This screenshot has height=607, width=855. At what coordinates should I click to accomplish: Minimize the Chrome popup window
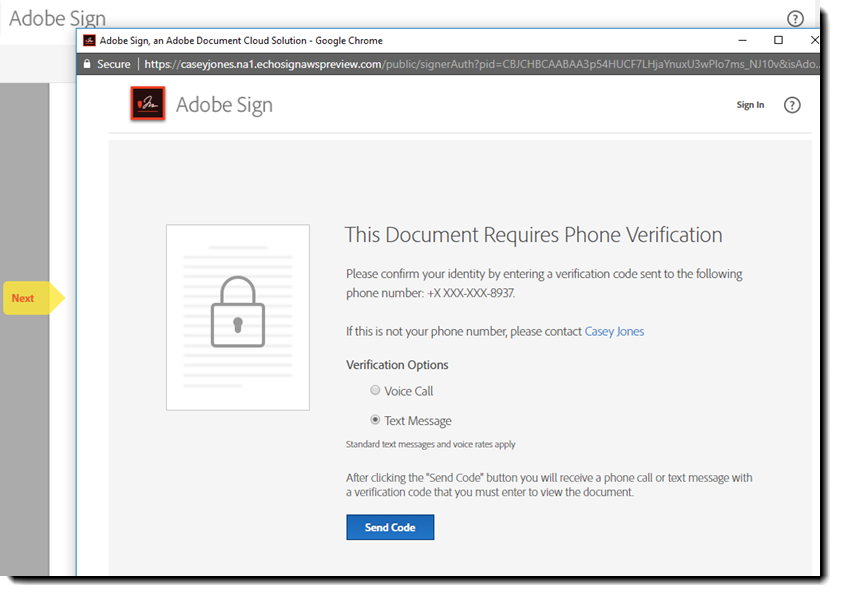743,40
